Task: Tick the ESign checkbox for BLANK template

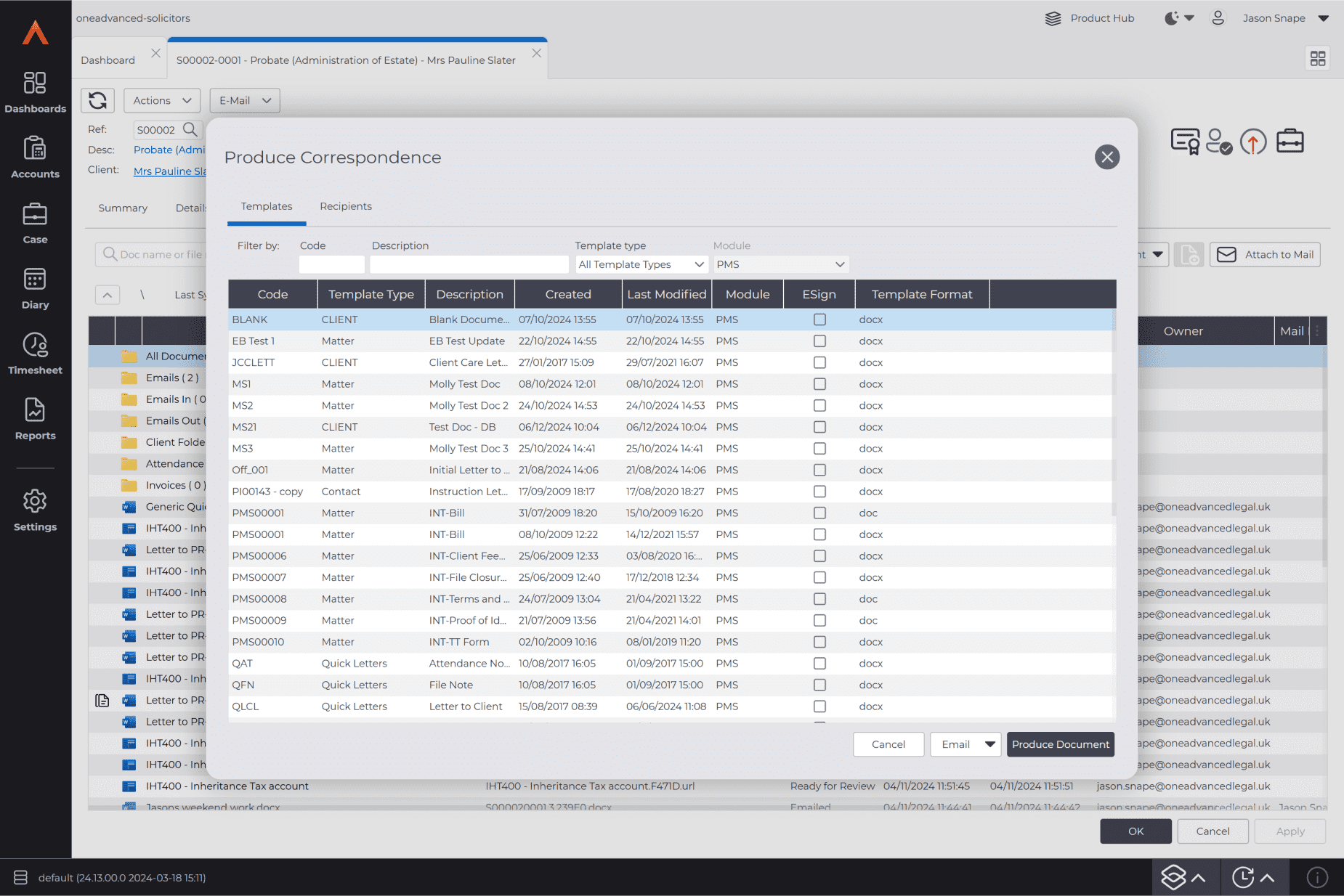Action: coord(819,319)
